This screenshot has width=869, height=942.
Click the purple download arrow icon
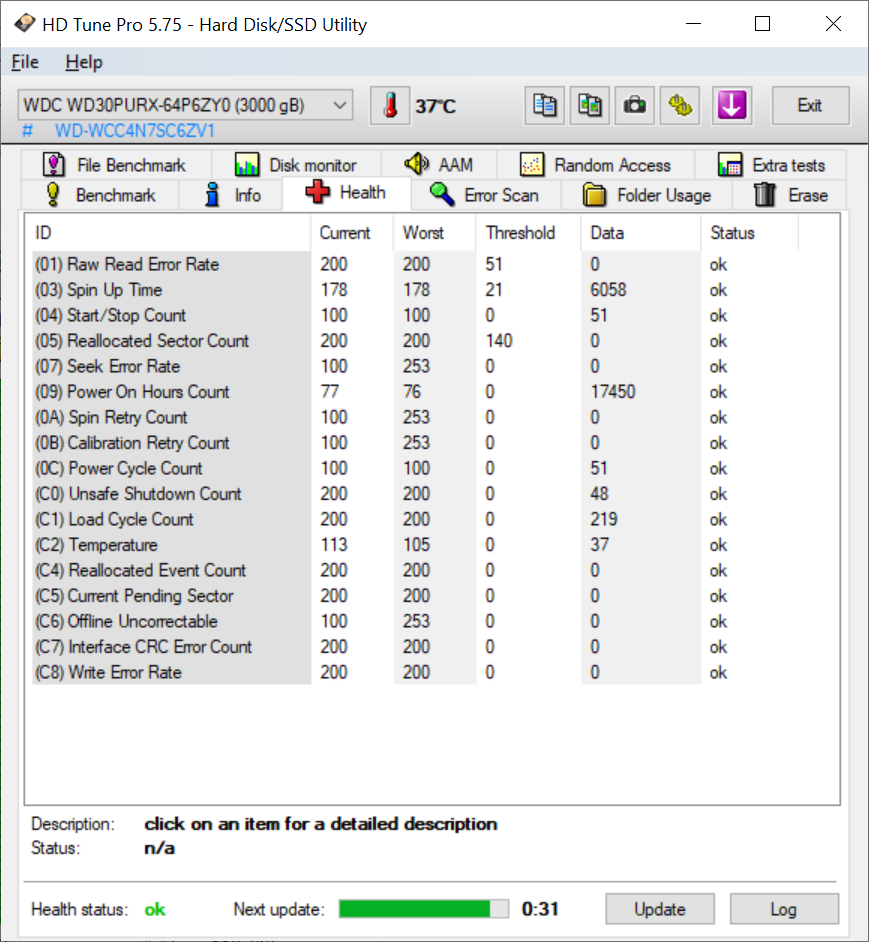click(x=731, y=106)
